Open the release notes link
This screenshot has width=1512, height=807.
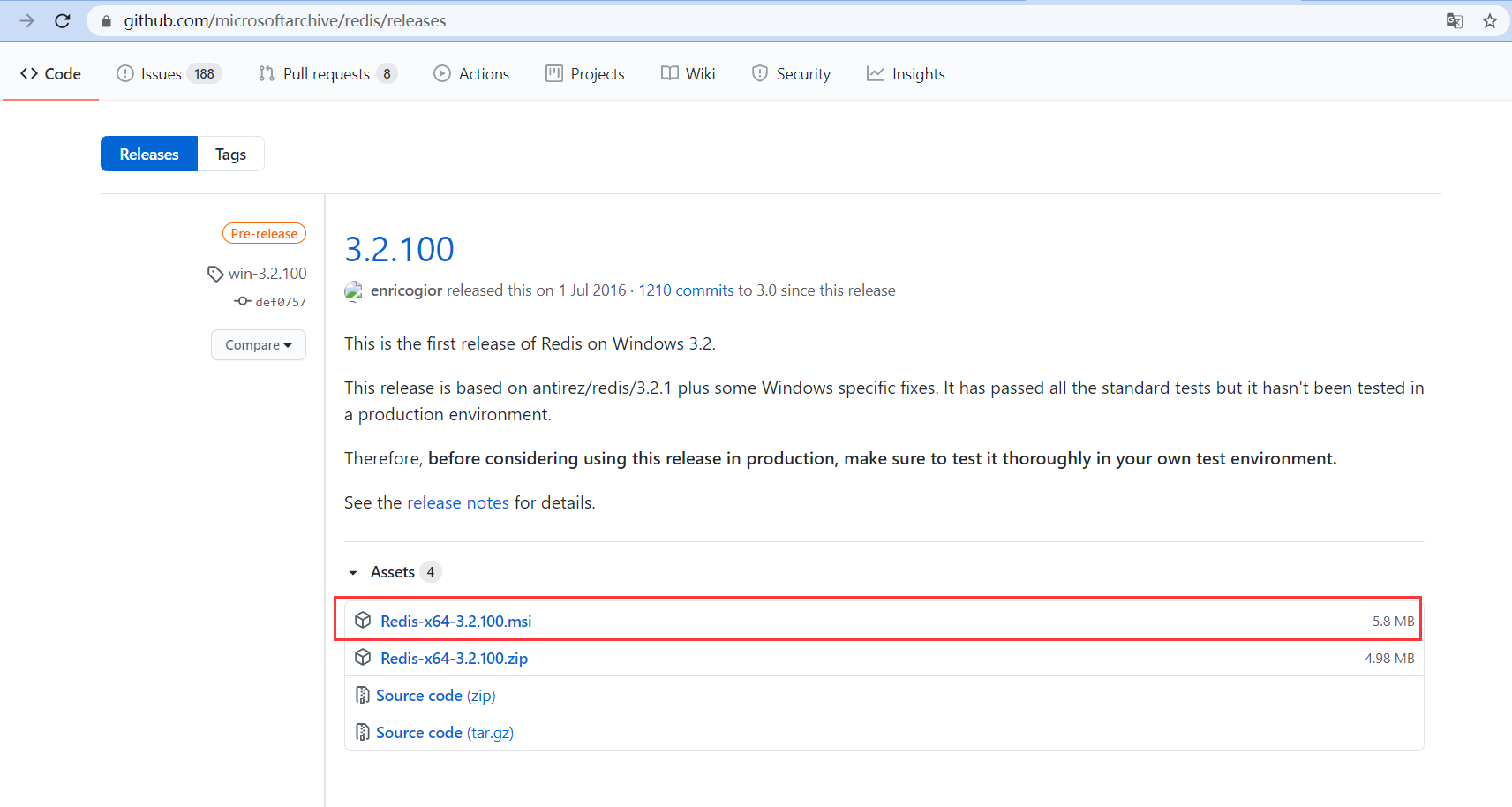458,502
